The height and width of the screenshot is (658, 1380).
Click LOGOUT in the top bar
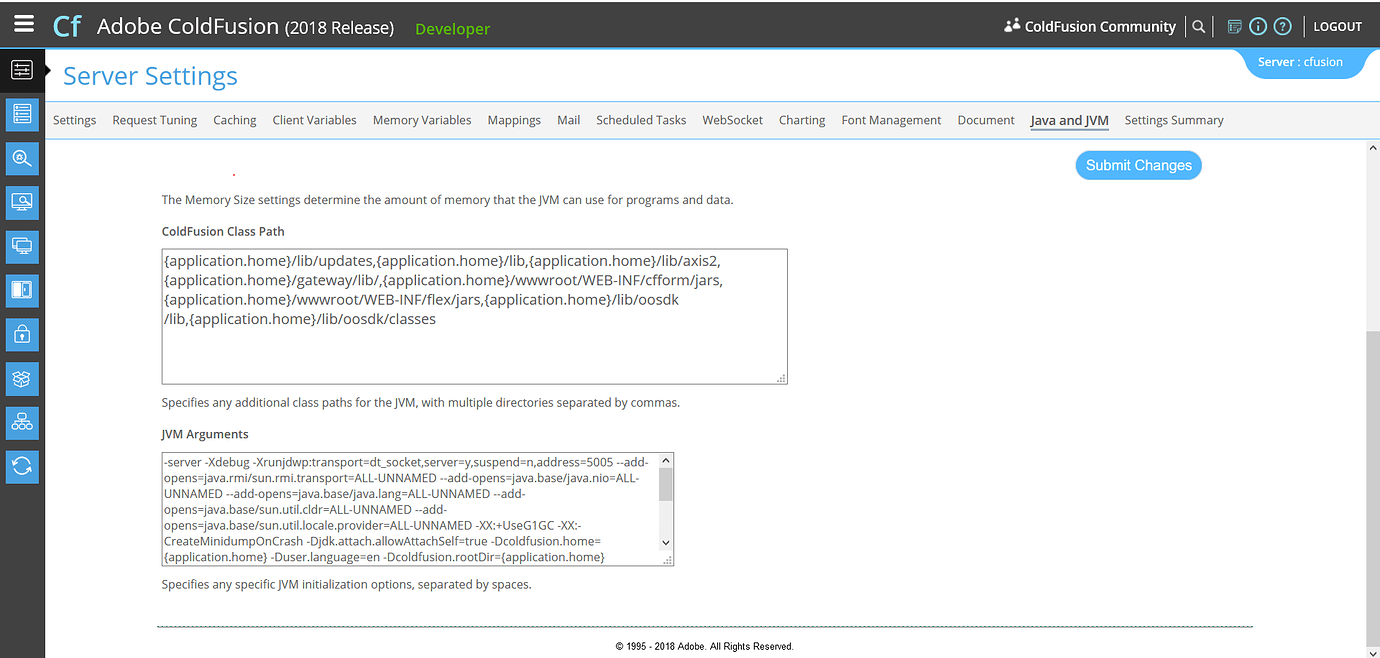pyautogui.click(x=1337, y=26)
